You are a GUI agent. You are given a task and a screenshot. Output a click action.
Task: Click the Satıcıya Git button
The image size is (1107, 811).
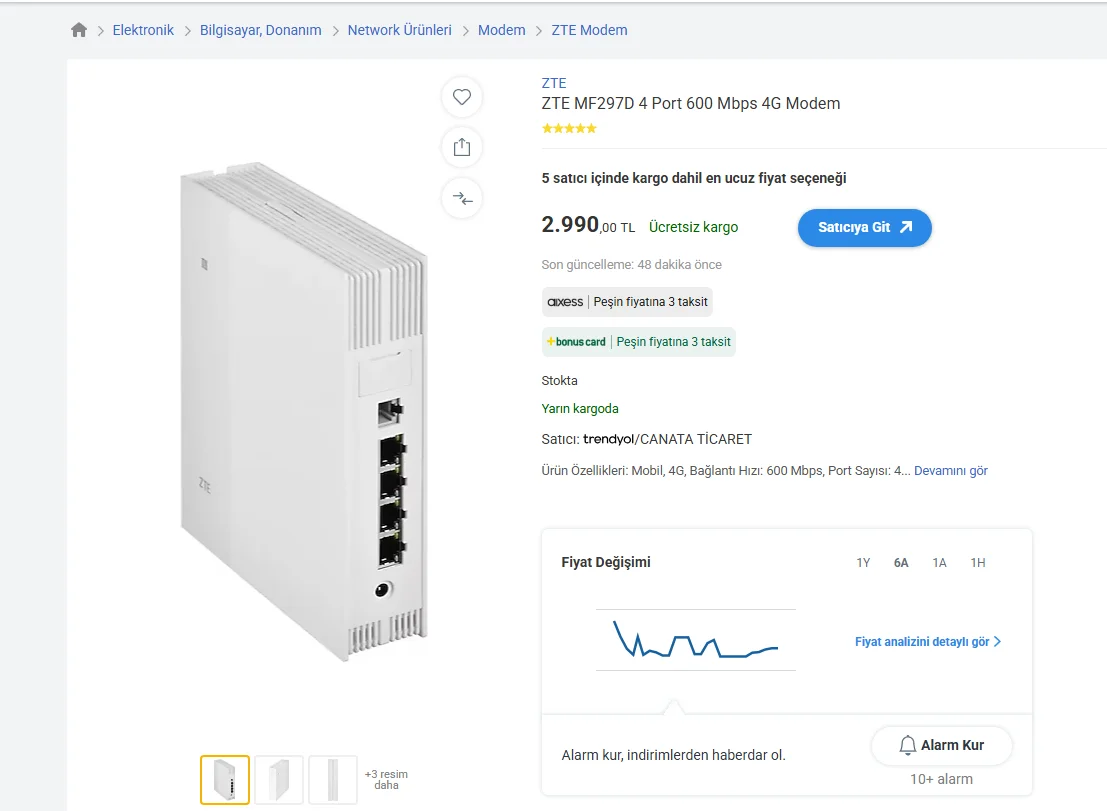pyautogui.click(x=864, y=227)
